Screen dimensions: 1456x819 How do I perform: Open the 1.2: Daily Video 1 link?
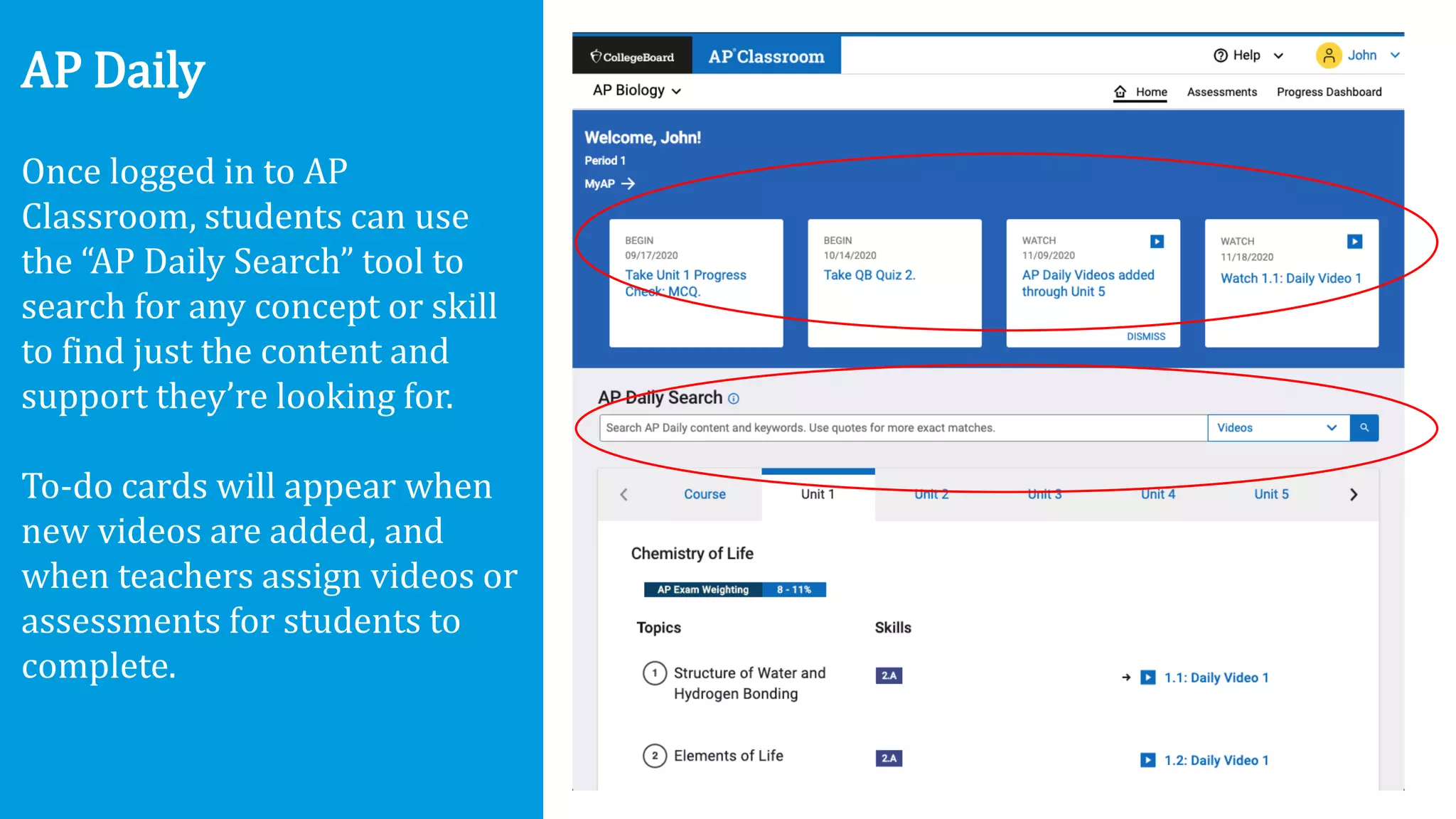coord(1216,760)
